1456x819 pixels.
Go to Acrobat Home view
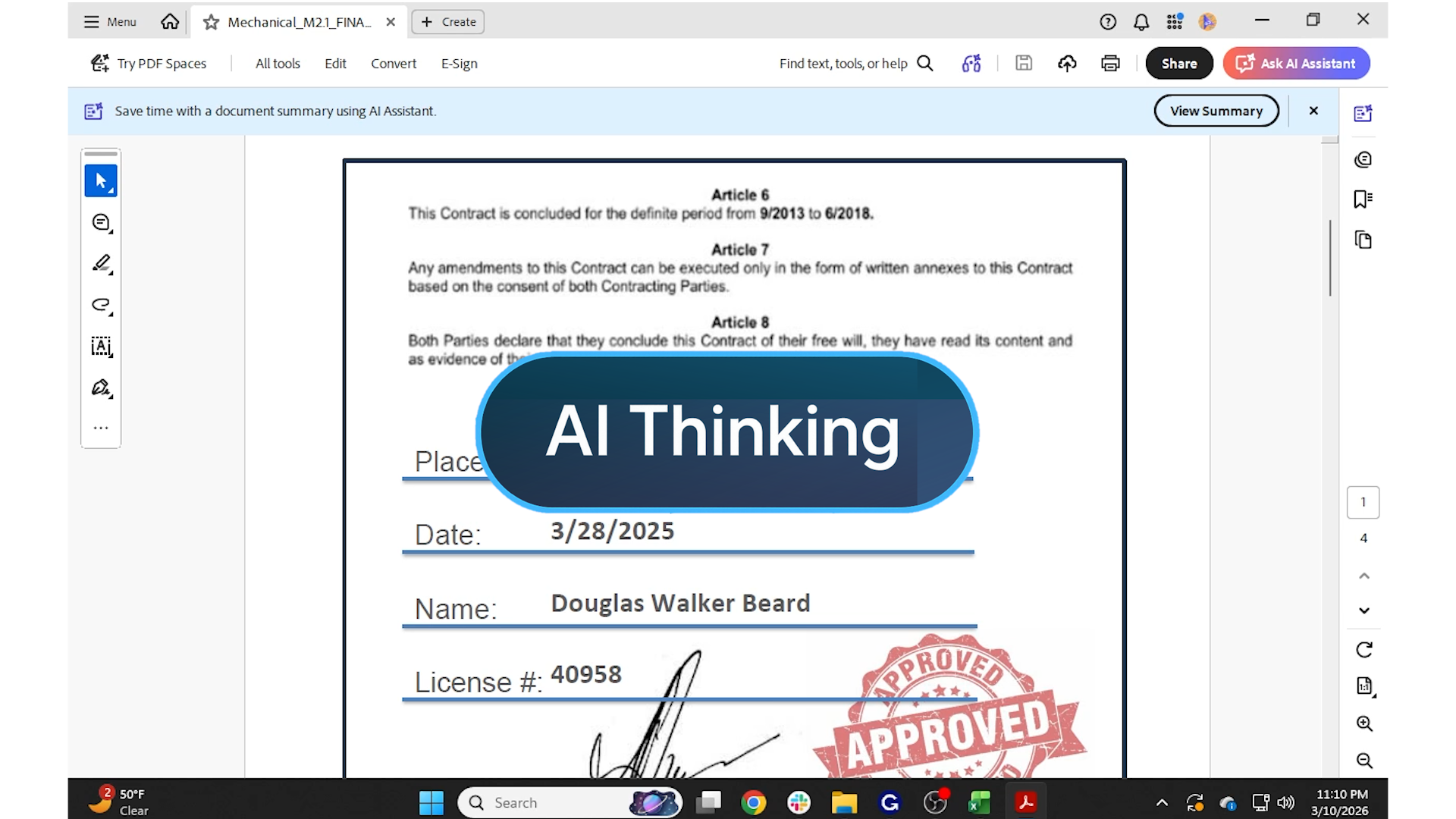170,22
